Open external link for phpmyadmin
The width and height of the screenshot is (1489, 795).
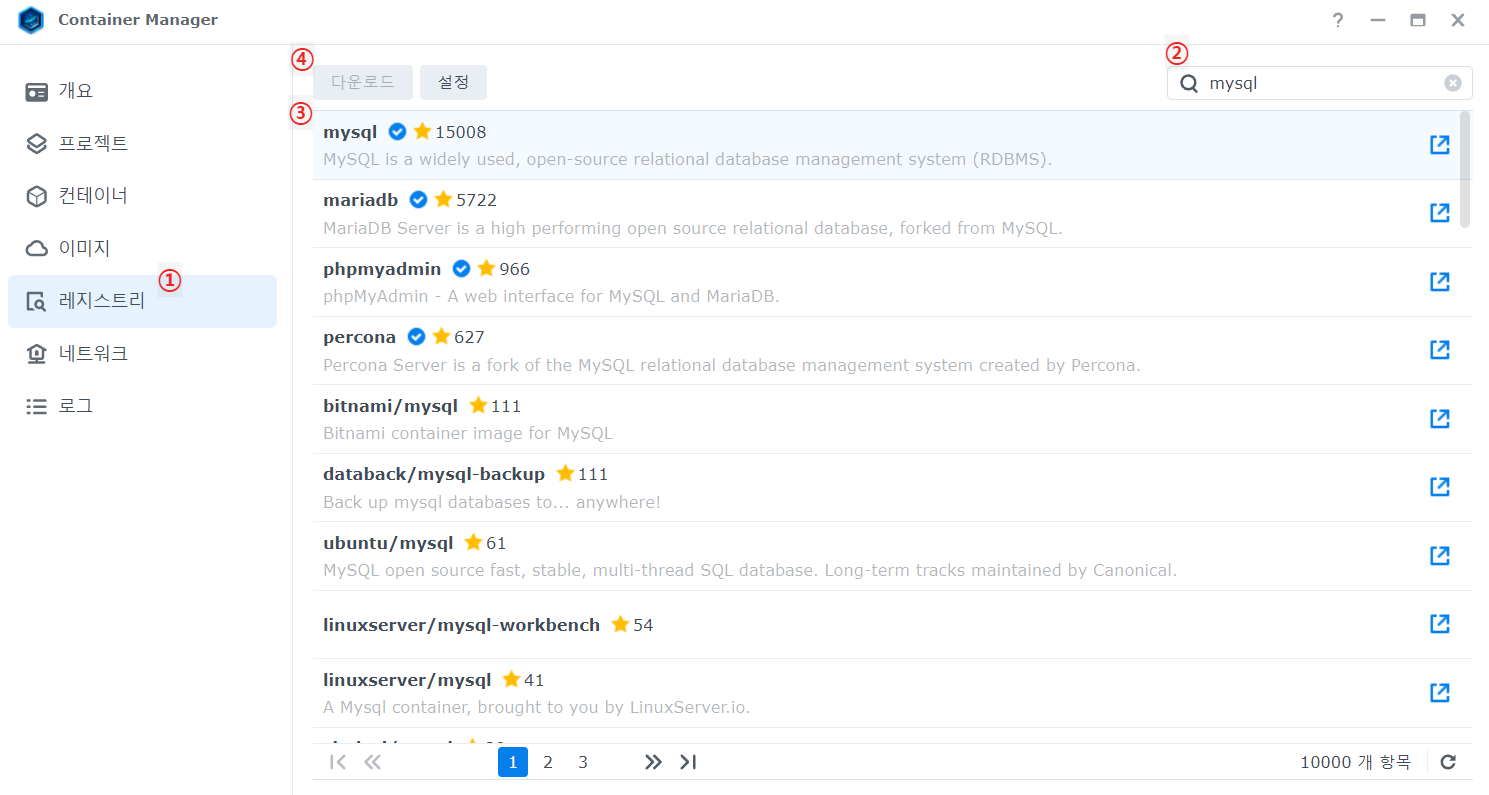click(1440, 282)
